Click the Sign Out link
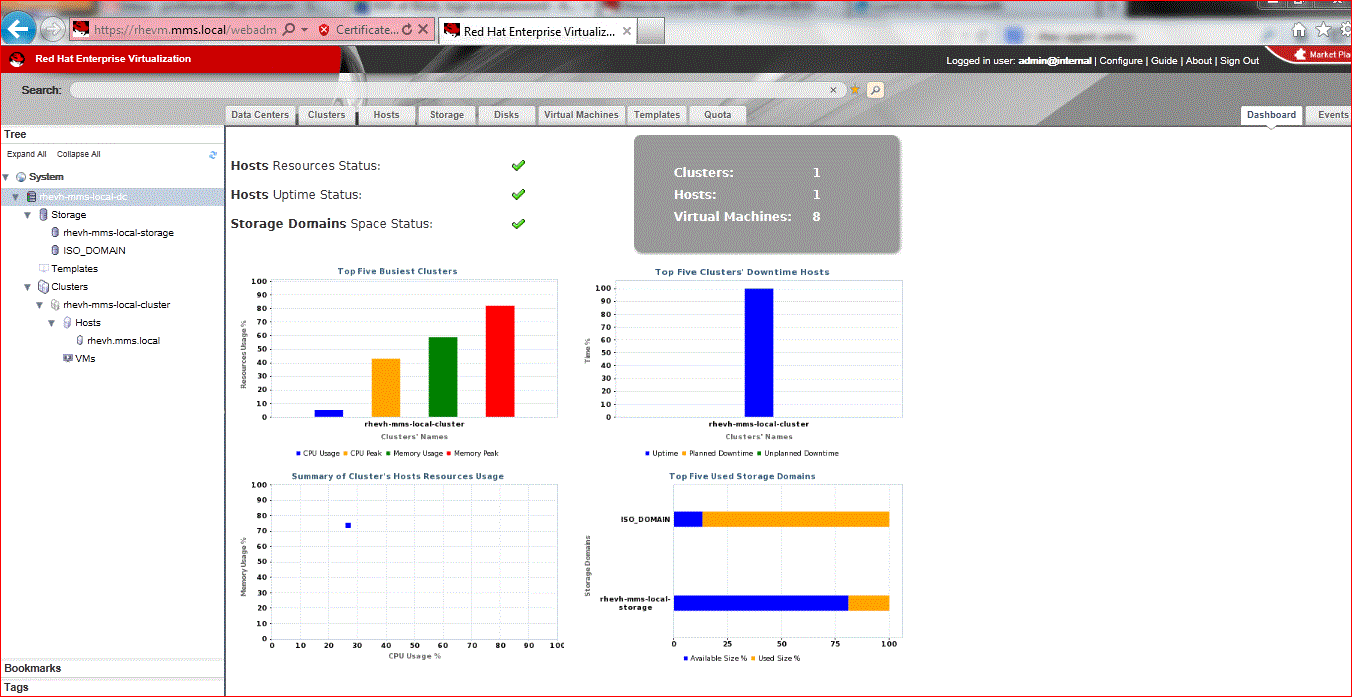 pyautogui.click(x=1239, y=61)
